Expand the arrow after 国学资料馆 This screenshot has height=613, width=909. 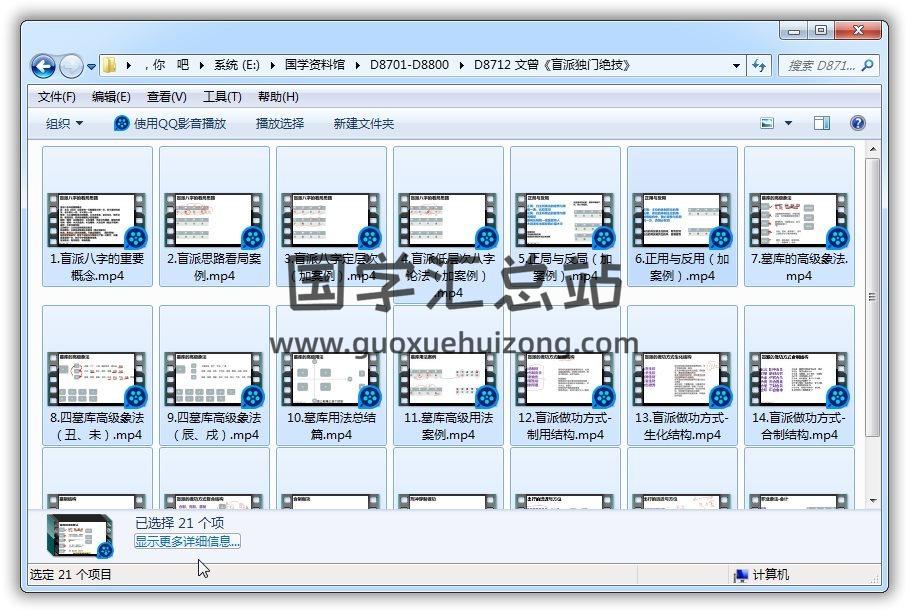click(x=357, y=66)
